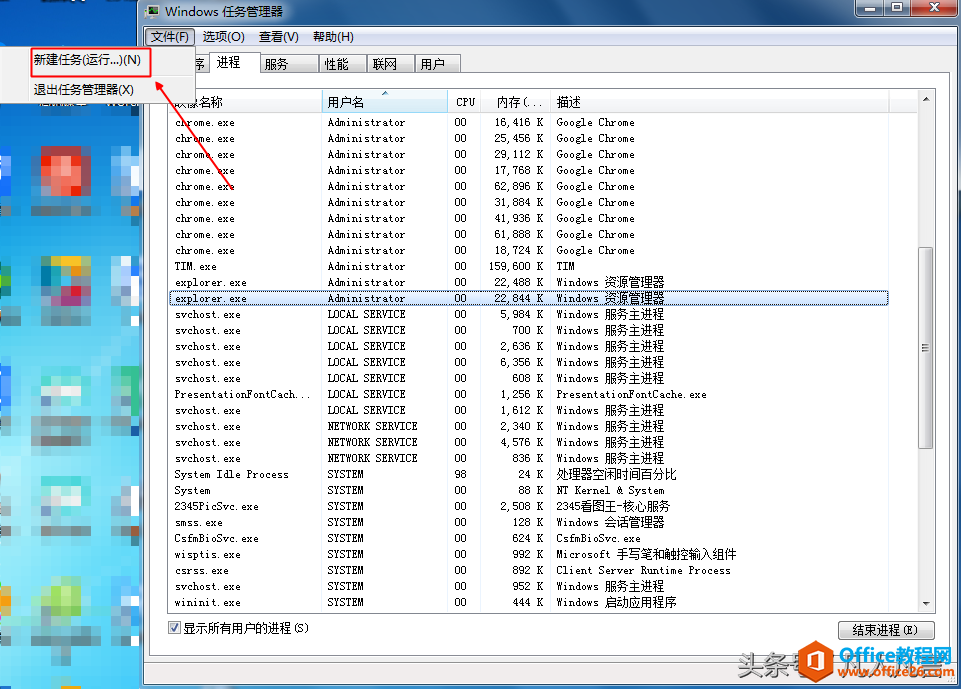Image resolution: width=961 pixels, height=689 pixels.
Task: Select chrome.exe row using 16,416 K
Action: (528, 123)
